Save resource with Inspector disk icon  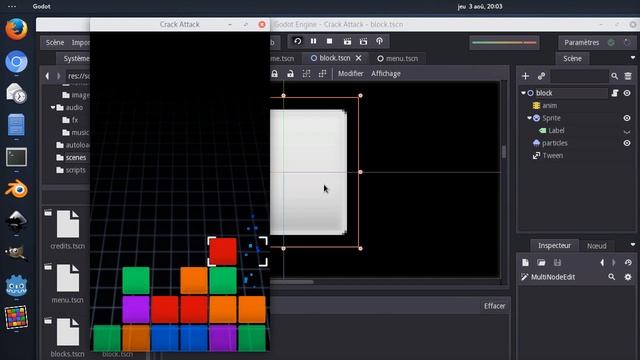557,262
